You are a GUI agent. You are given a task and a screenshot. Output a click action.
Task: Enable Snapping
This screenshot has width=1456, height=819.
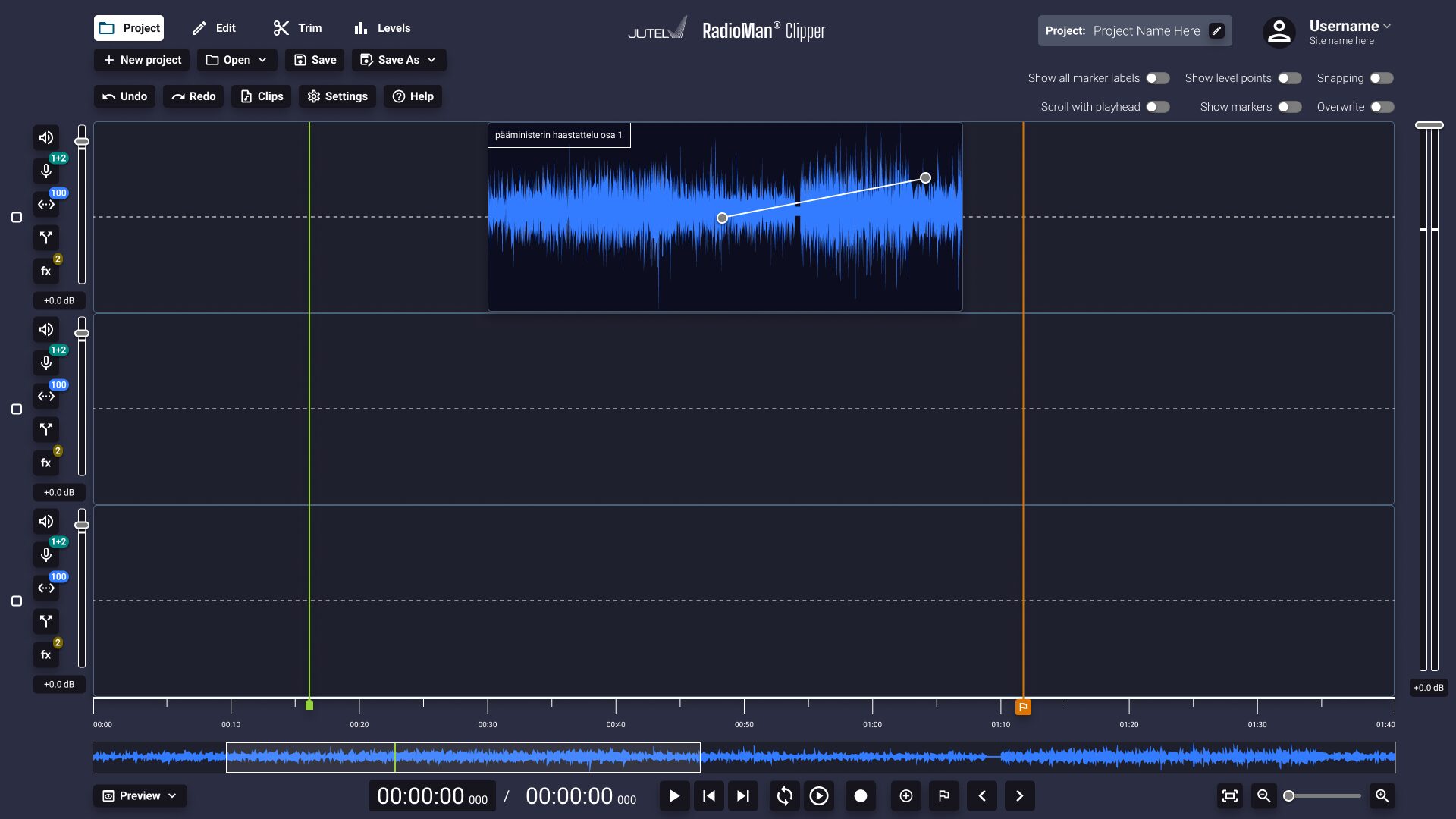coord(1382,78)
